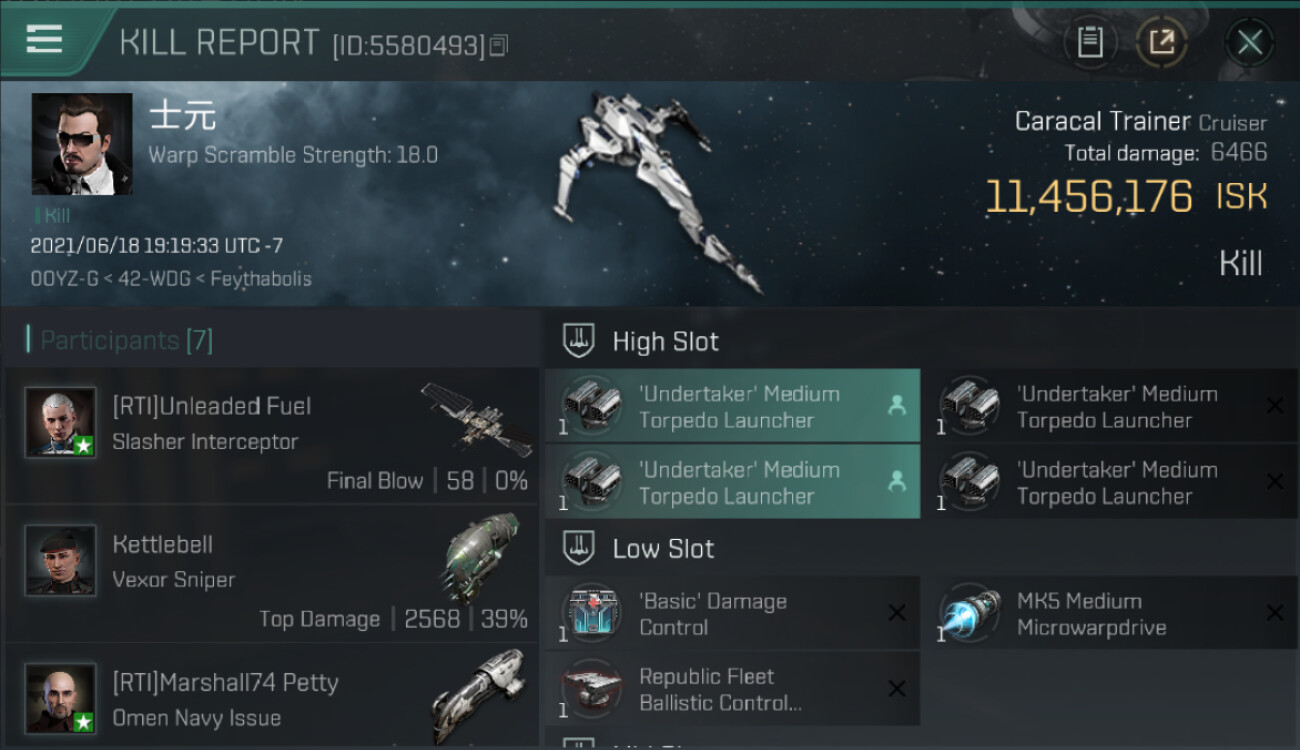Open the clipboard notes icon
The width and height of the screenshot is (1300, 750).
click(x=1090, y=42)
